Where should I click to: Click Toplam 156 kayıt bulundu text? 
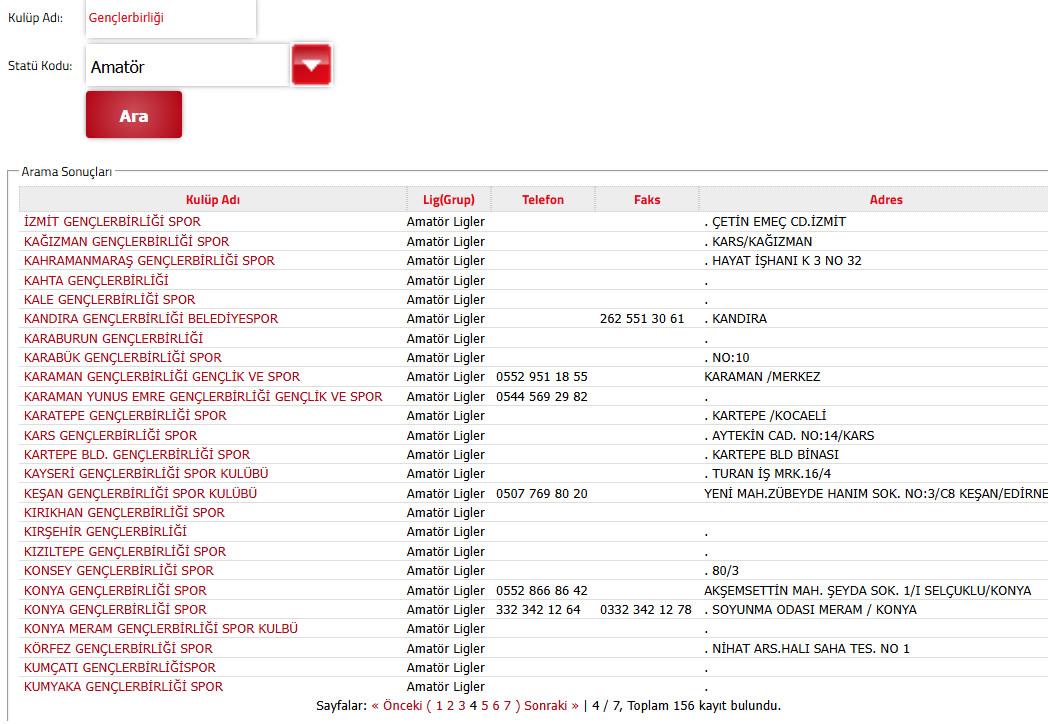704,706
